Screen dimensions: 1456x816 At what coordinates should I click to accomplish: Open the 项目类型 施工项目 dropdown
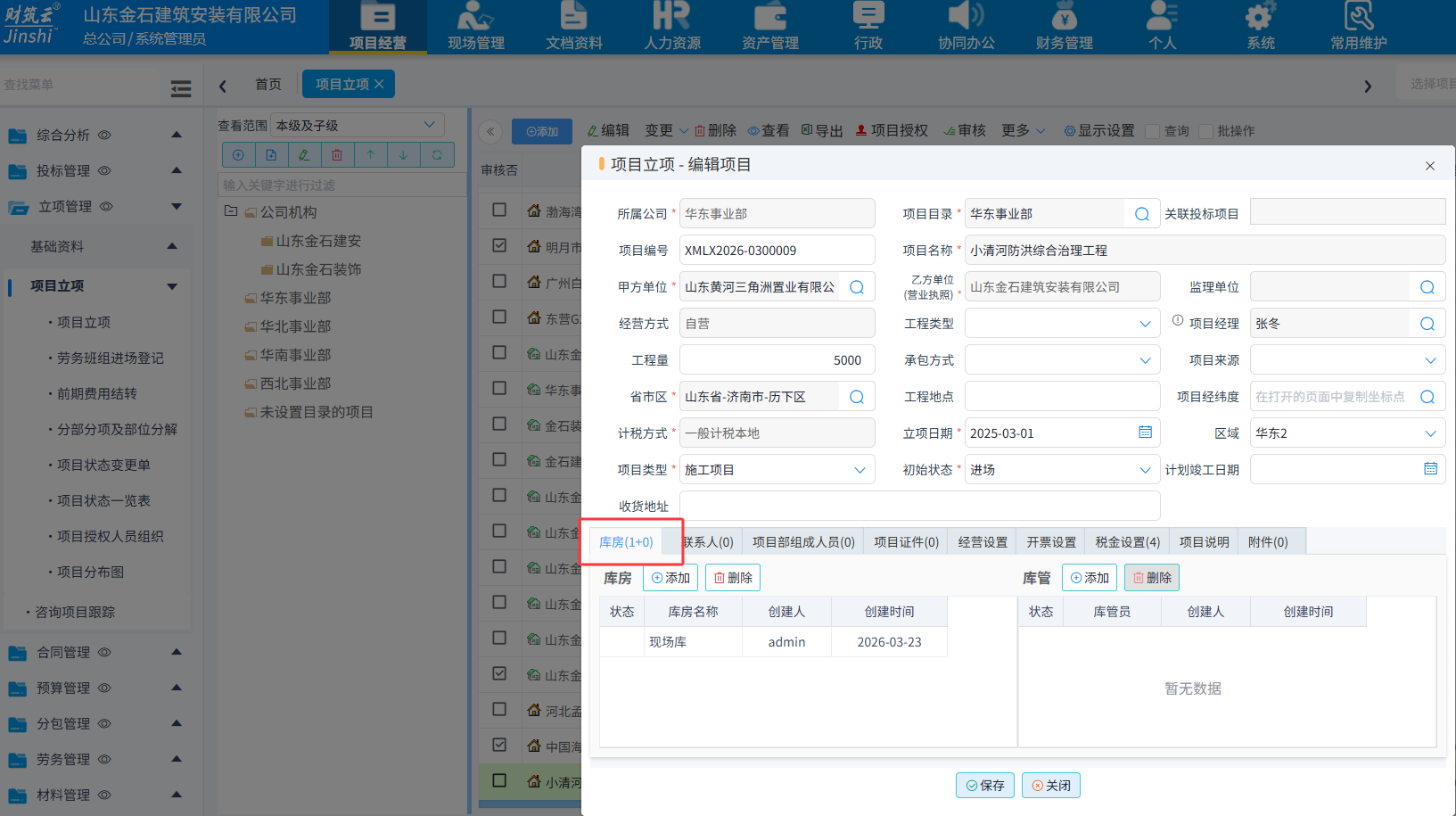point(777,470)
